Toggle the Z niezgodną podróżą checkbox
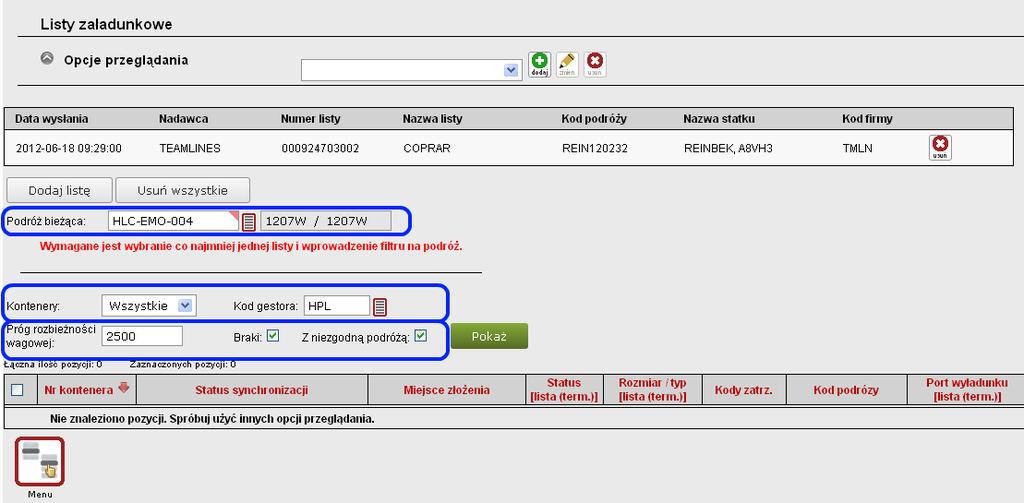 [421, 336]
